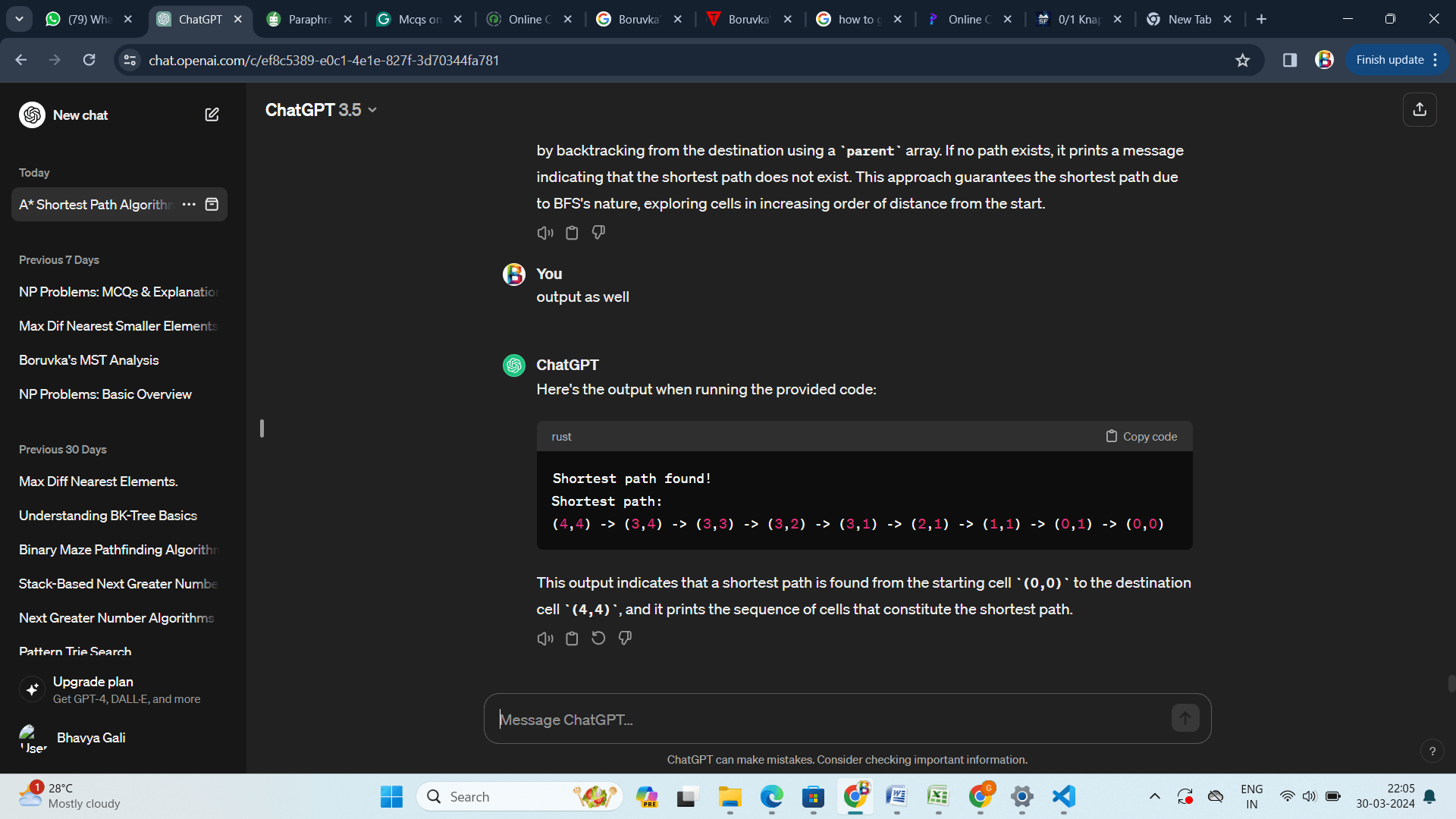Collapse the sidebar using the handle

262,428
